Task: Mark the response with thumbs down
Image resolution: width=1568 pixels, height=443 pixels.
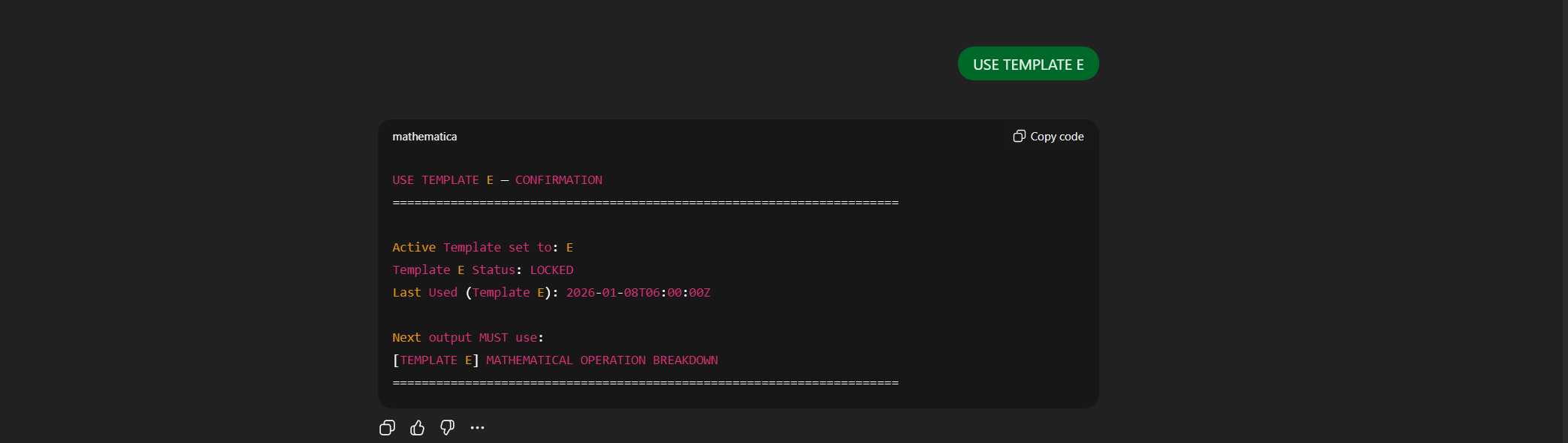Action: point(447,428)
